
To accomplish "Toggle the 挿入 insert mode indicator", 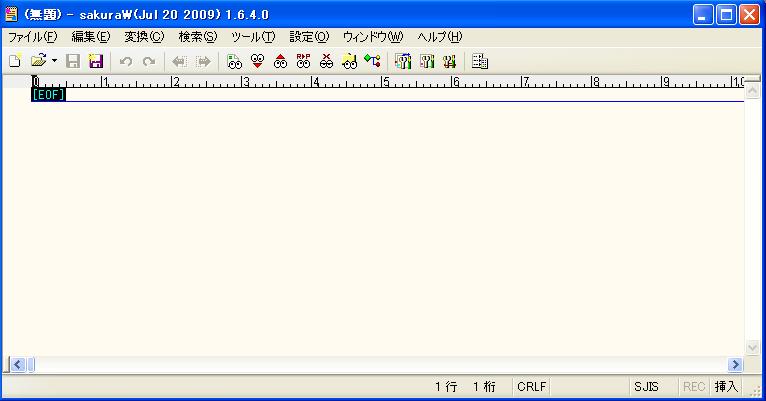I will coord(726,386).
